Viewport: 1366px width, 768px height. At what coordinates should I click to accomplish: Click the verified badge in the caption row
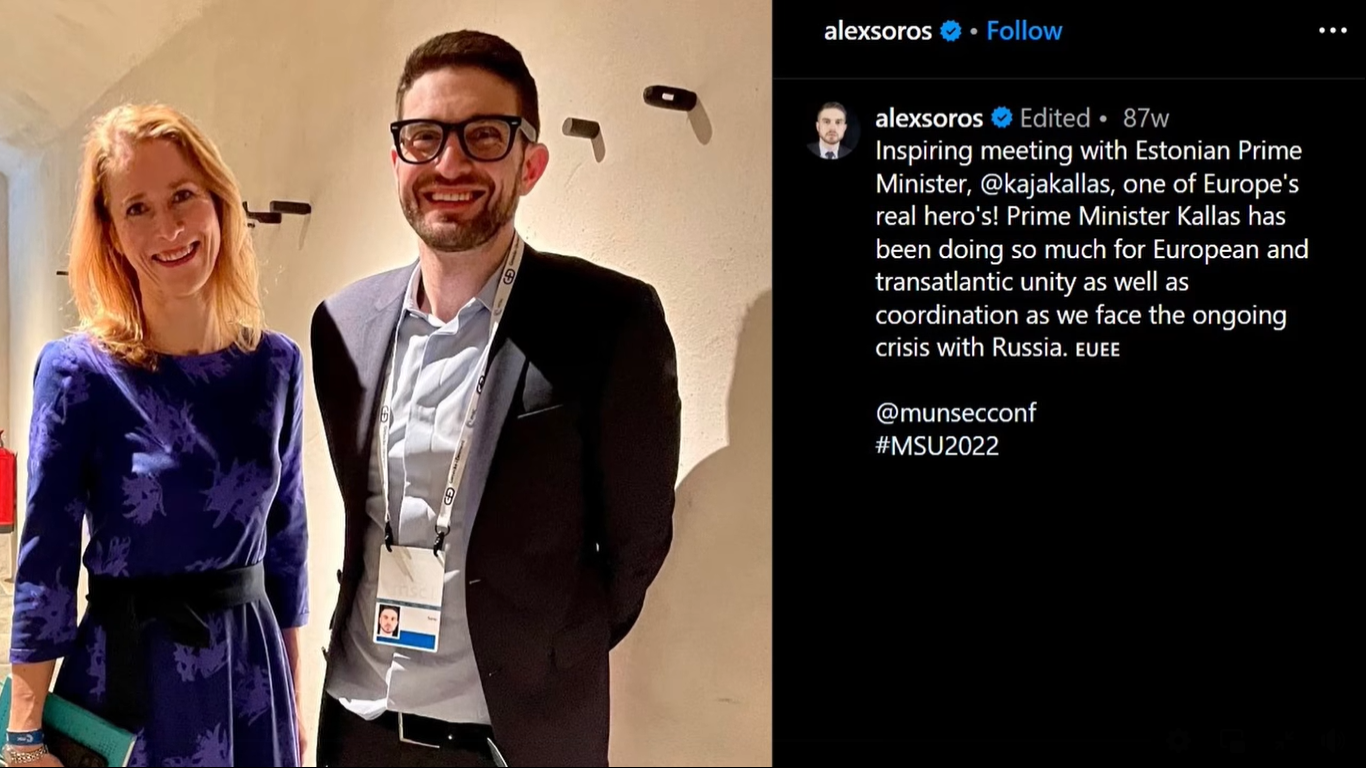(1002, 118)
